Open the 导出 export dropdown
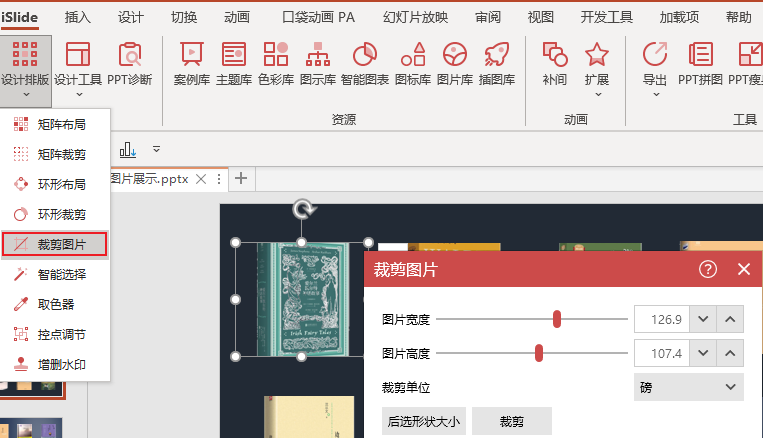 [x=655, y=70]
